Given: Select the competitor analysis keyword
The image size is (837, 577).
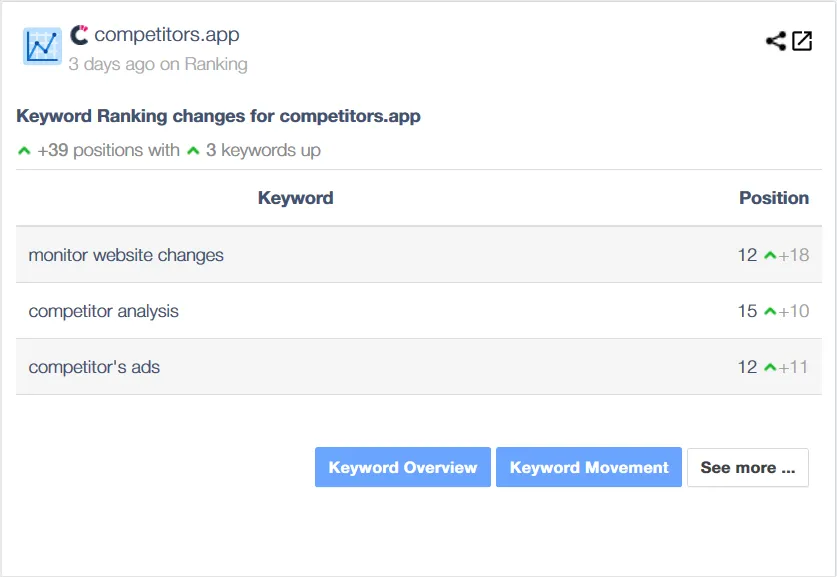Looking at the screenshot, I should point(104,311).
